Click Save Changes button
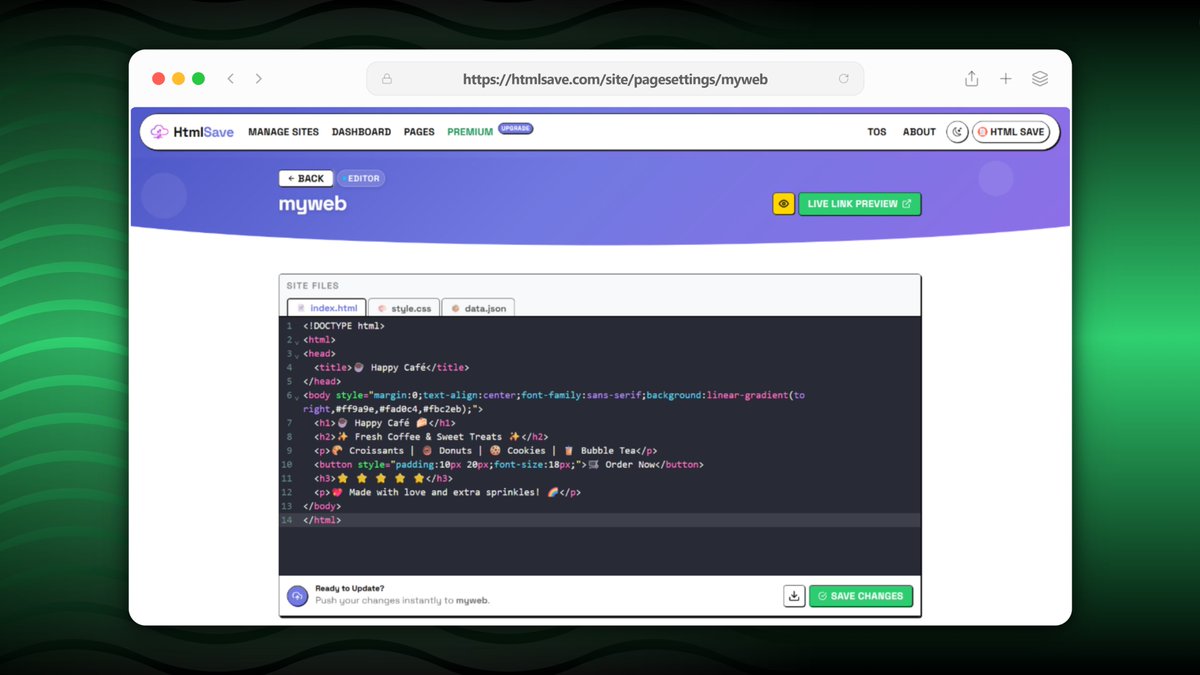The height and width of the screenshot is (675, 1200). pos(861,596)
